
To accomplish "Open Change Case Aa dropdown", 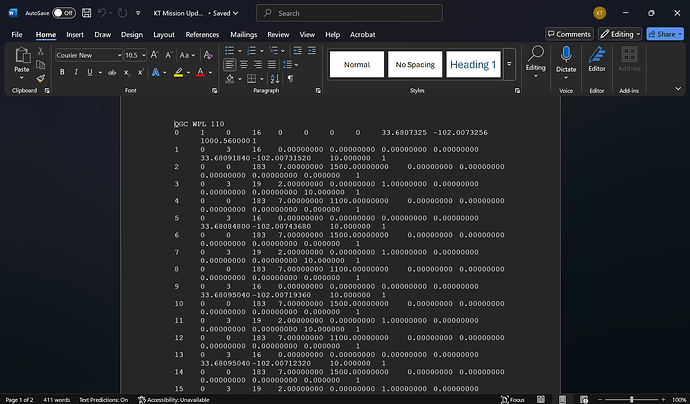I will (x=187, y=55).
